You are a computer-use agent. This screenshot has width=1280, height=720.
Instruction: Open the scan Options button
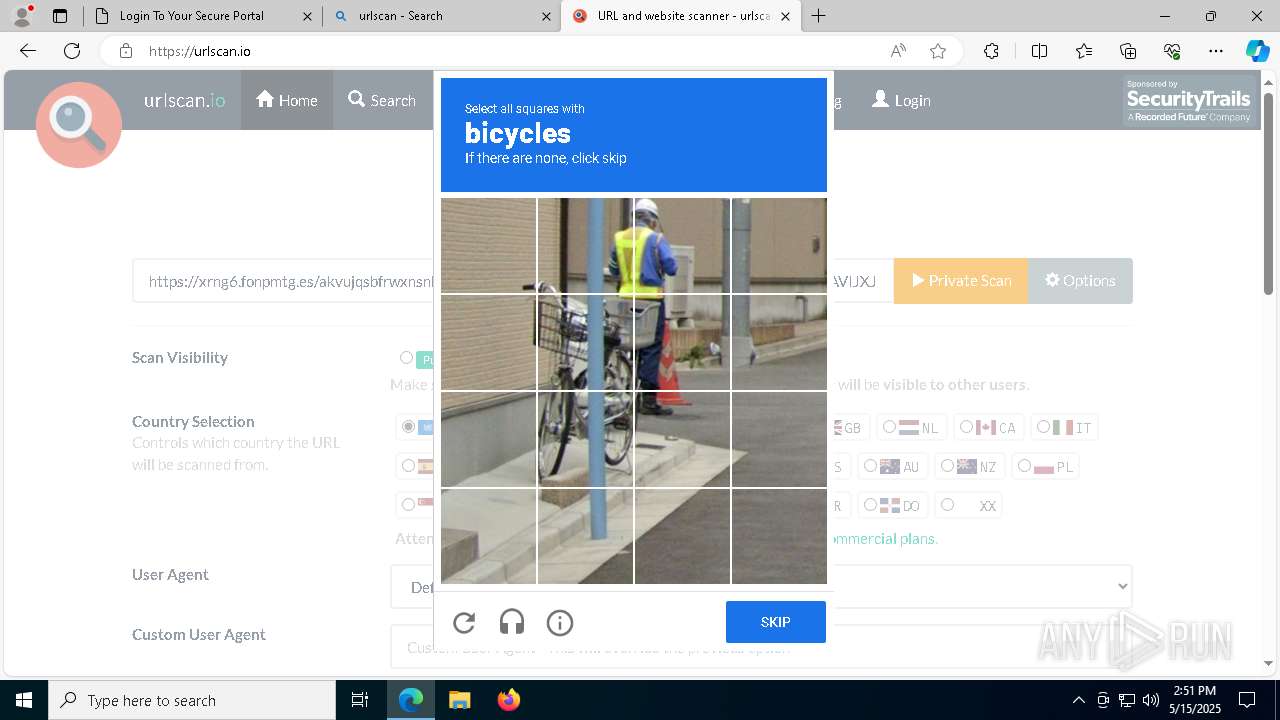[1080, 281]
